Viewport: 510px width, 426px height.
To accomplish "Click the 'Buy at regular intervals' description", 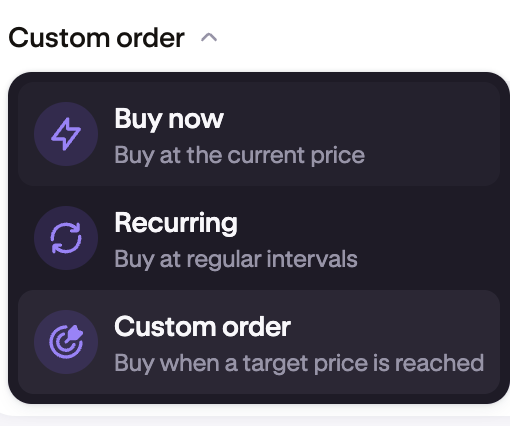I will tap(236, 259).
